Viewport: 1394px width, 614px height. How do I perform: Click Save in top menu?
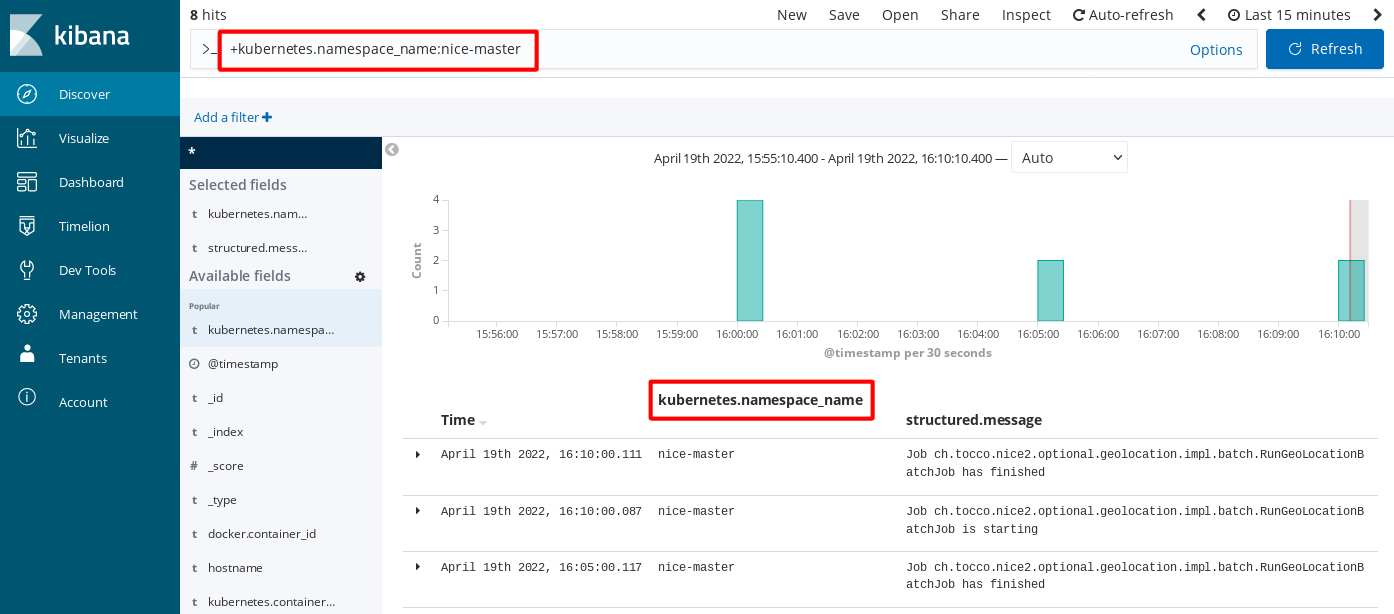coord(844,15)
